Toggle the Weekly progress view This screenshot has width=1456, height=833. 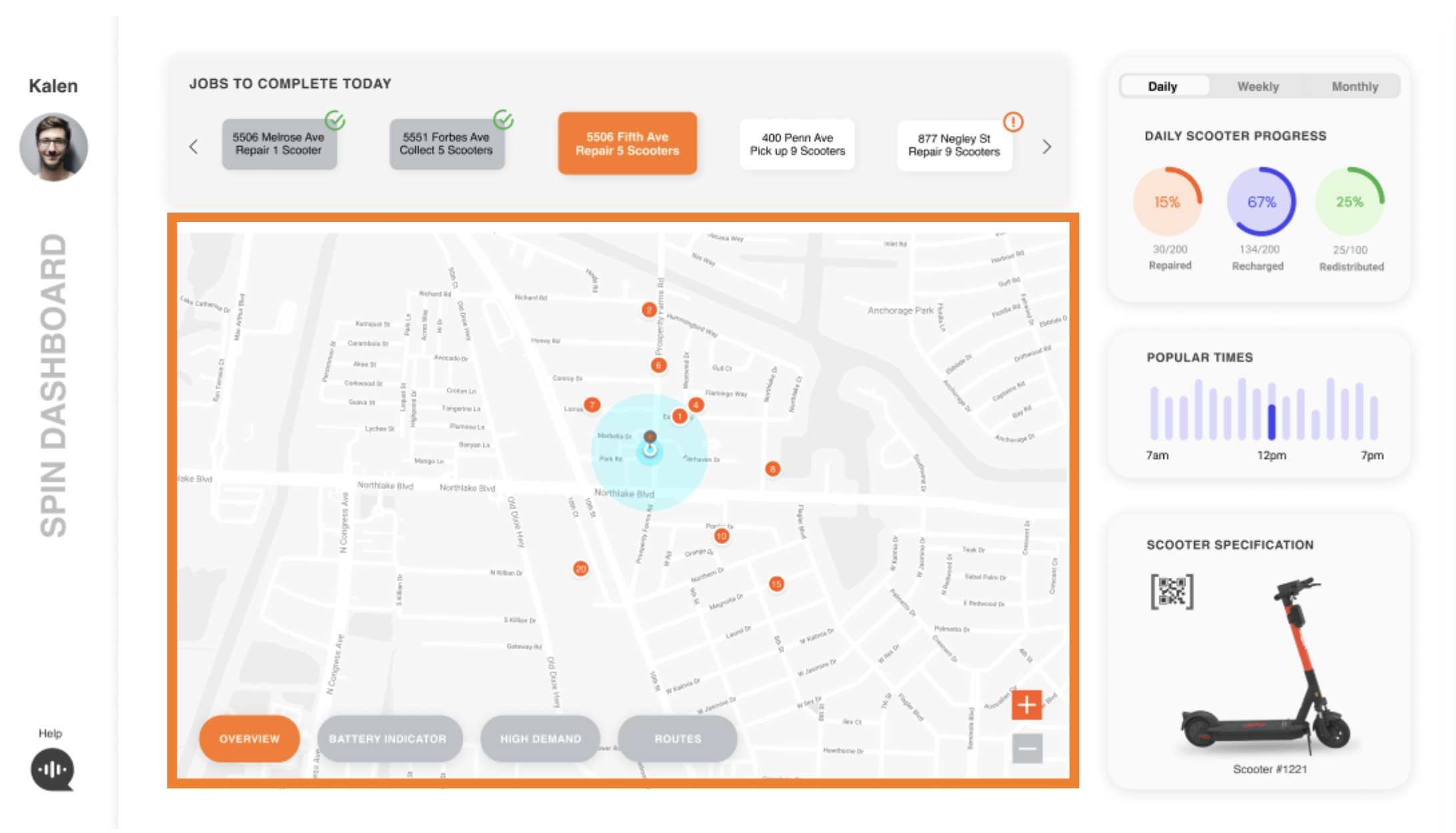(1258, 86)
